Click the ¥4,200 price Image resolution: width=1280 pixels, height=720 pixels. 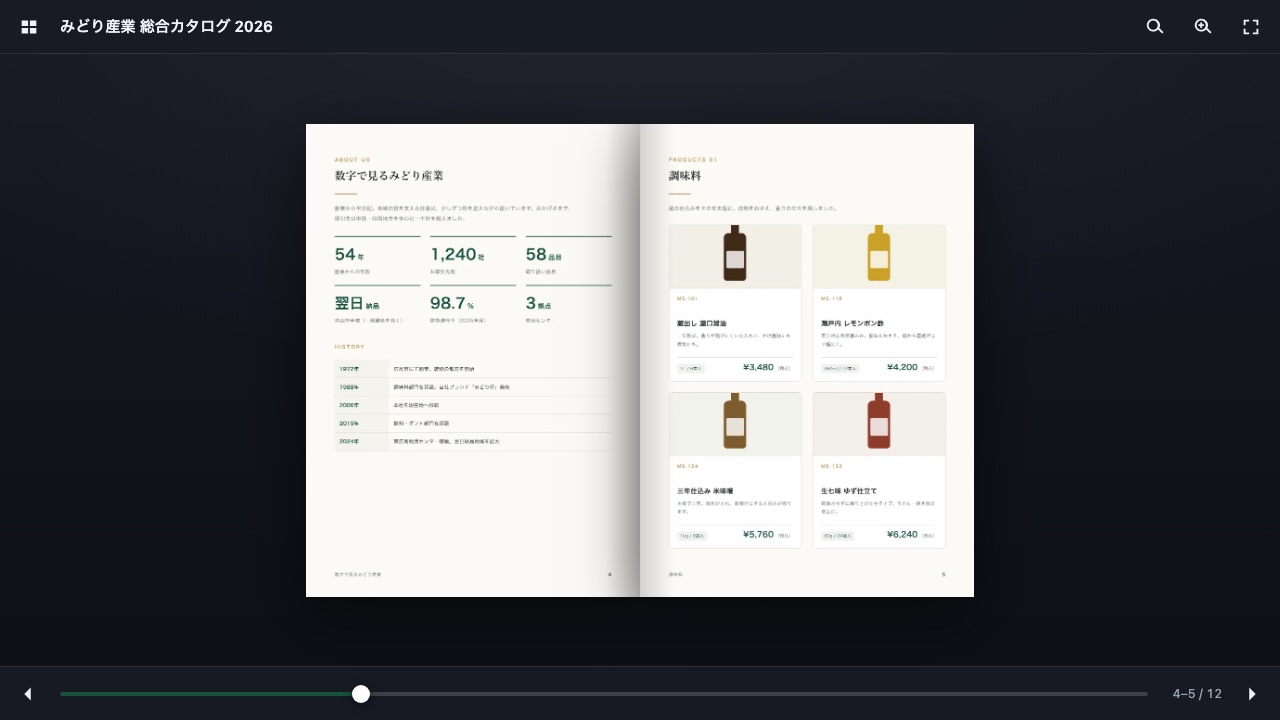[902, 367]
